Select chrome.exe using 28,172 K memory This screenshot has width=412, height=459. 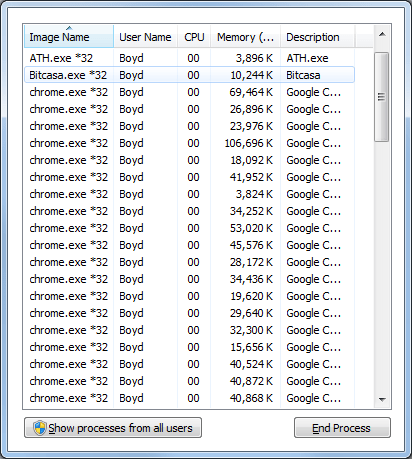[x=189, y=262]
